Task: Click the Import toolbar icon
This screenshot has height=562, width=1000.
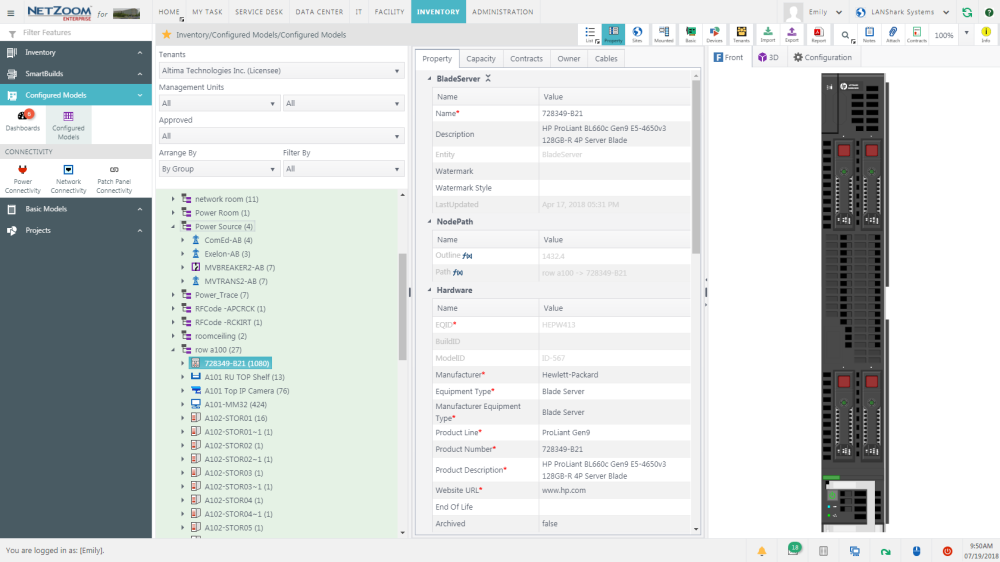Action: click(x=768, y=35)
